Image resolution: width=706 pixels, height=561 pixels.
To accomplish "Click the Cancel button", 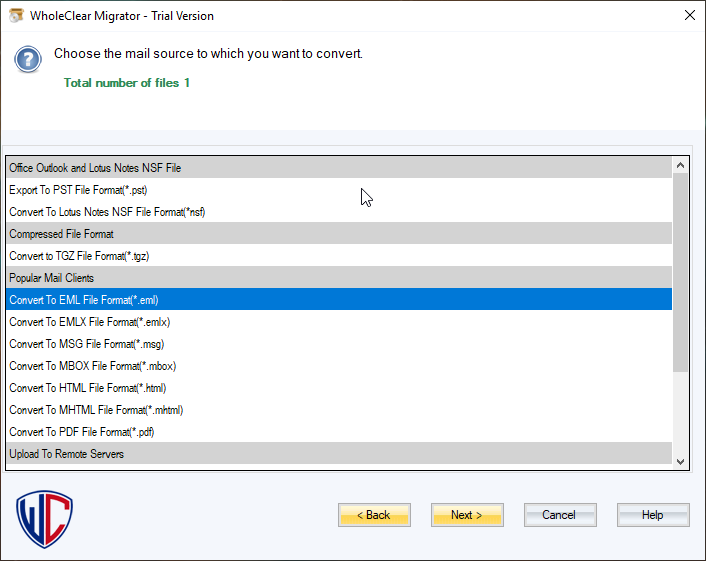I will point(559,515).
